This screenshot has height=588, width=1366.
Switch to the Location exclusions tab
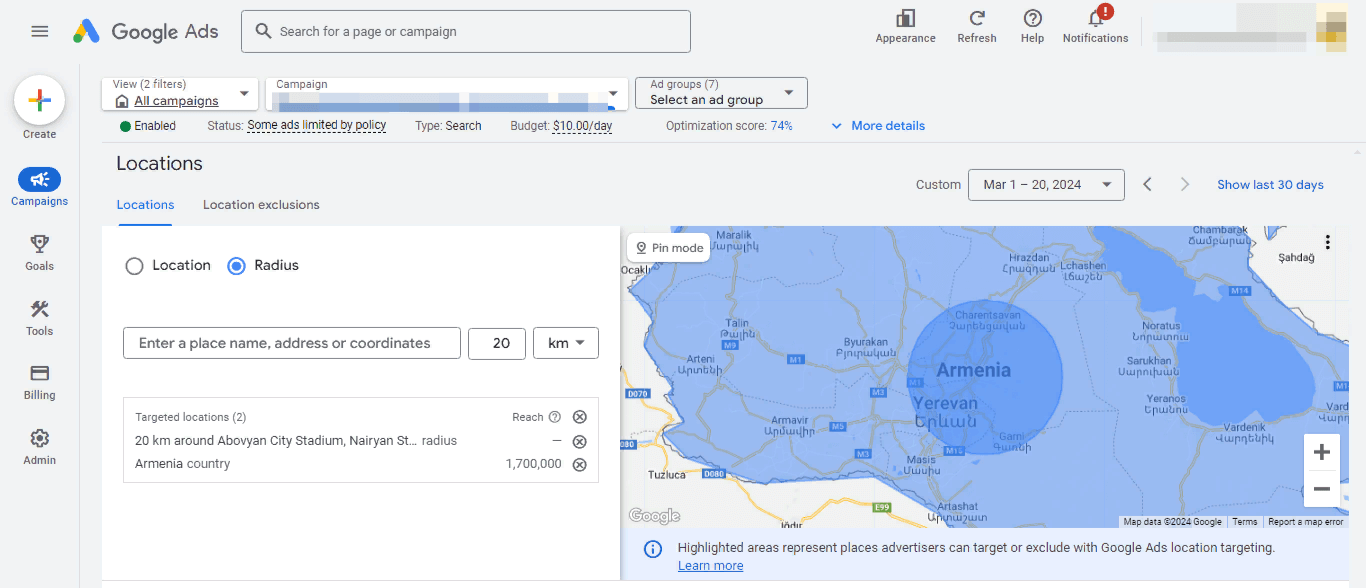(261, 205)
